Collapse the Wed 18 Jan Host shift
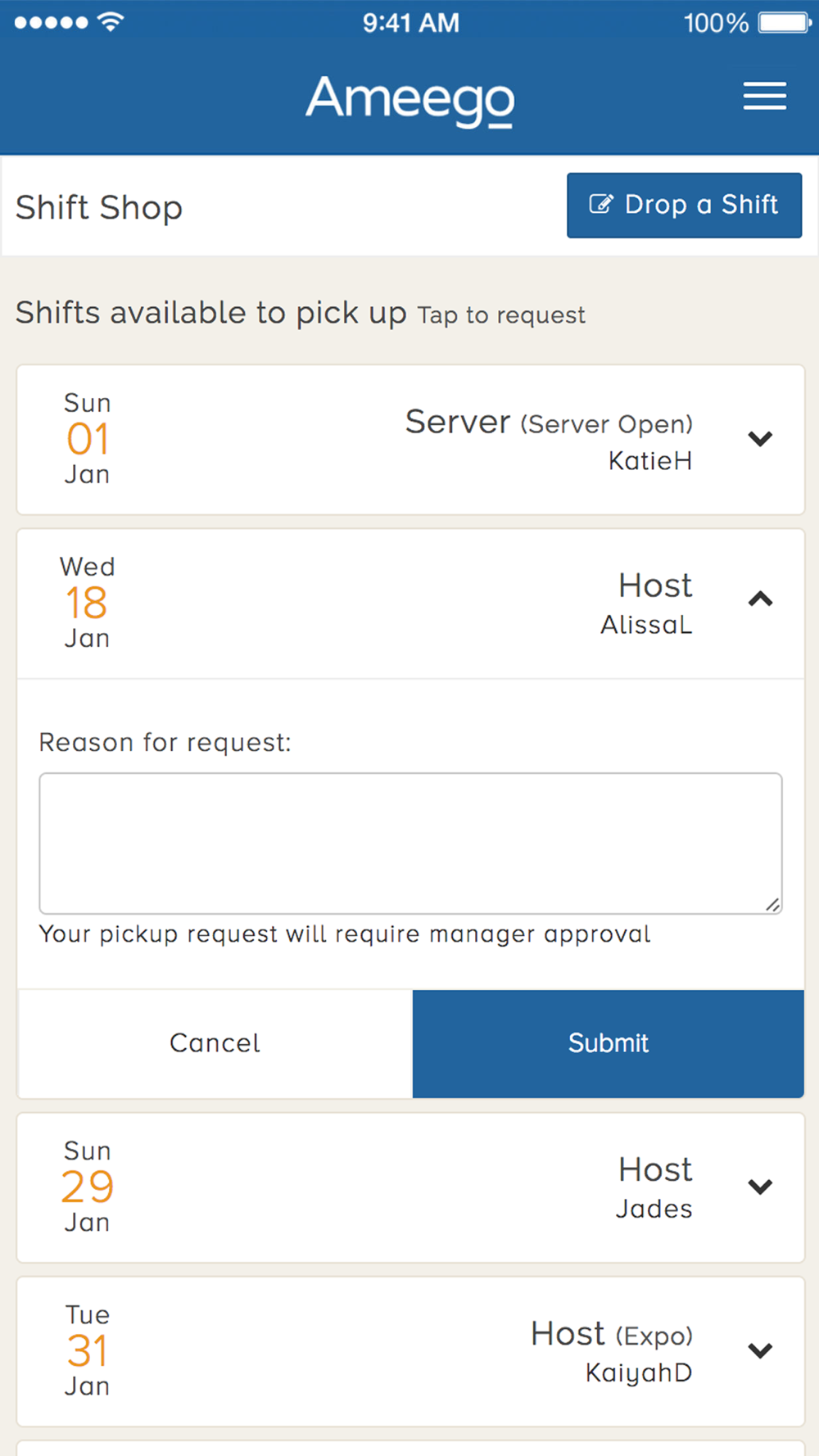This screenshot has height=1456, width=819. tap(760, 599)
